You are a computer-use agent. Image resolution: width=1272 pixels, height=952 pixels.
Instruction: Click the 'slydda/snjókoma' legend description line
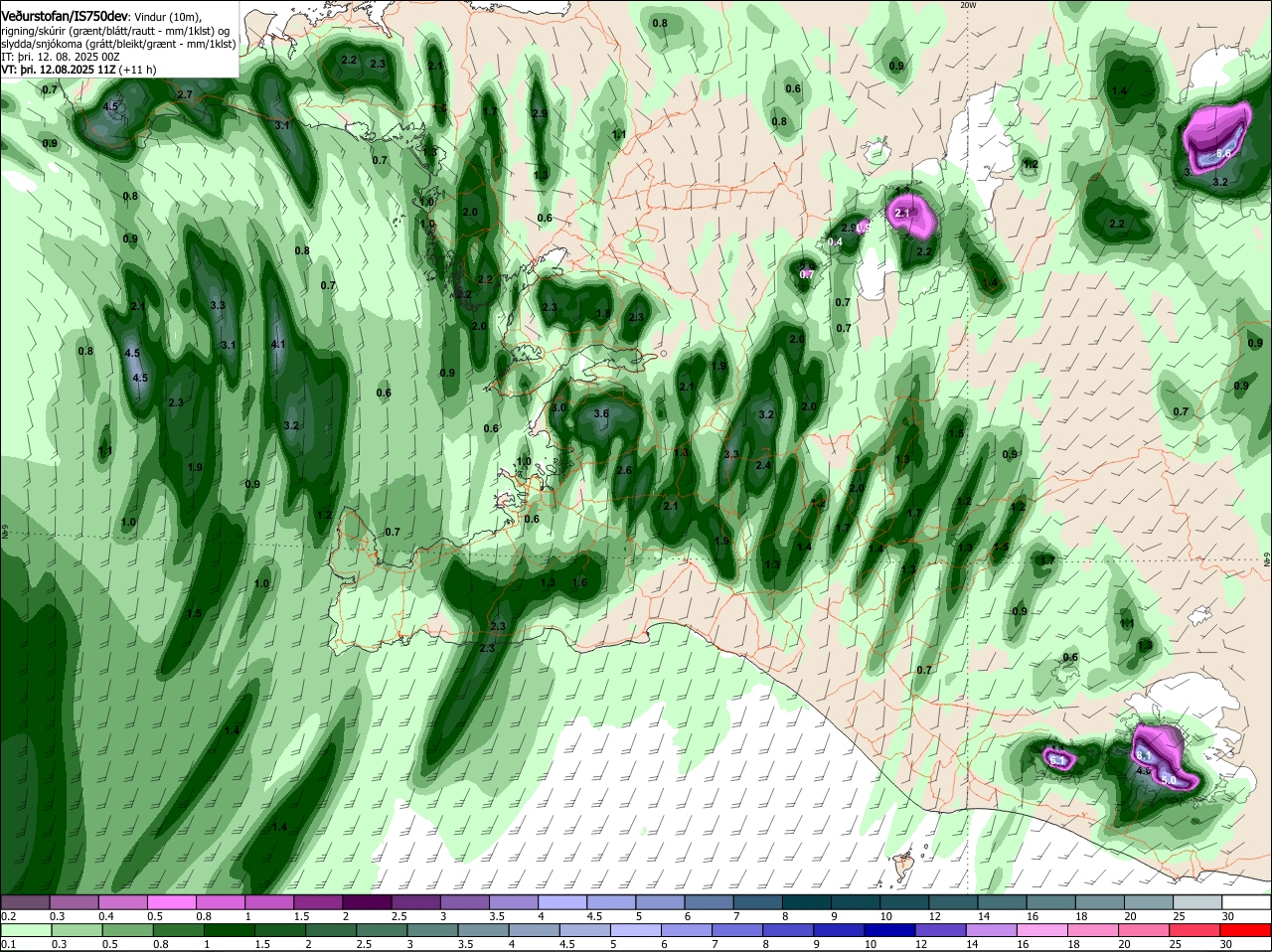(x=118, y=44)
